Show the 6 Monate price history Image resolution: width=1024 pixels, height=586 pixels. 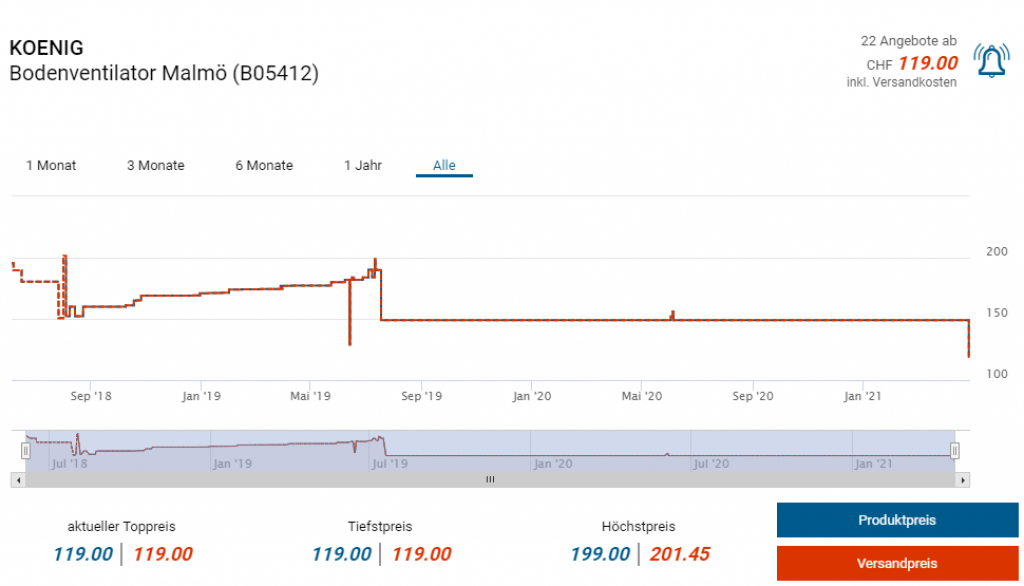pyautogui.click(x=264, y=165)
